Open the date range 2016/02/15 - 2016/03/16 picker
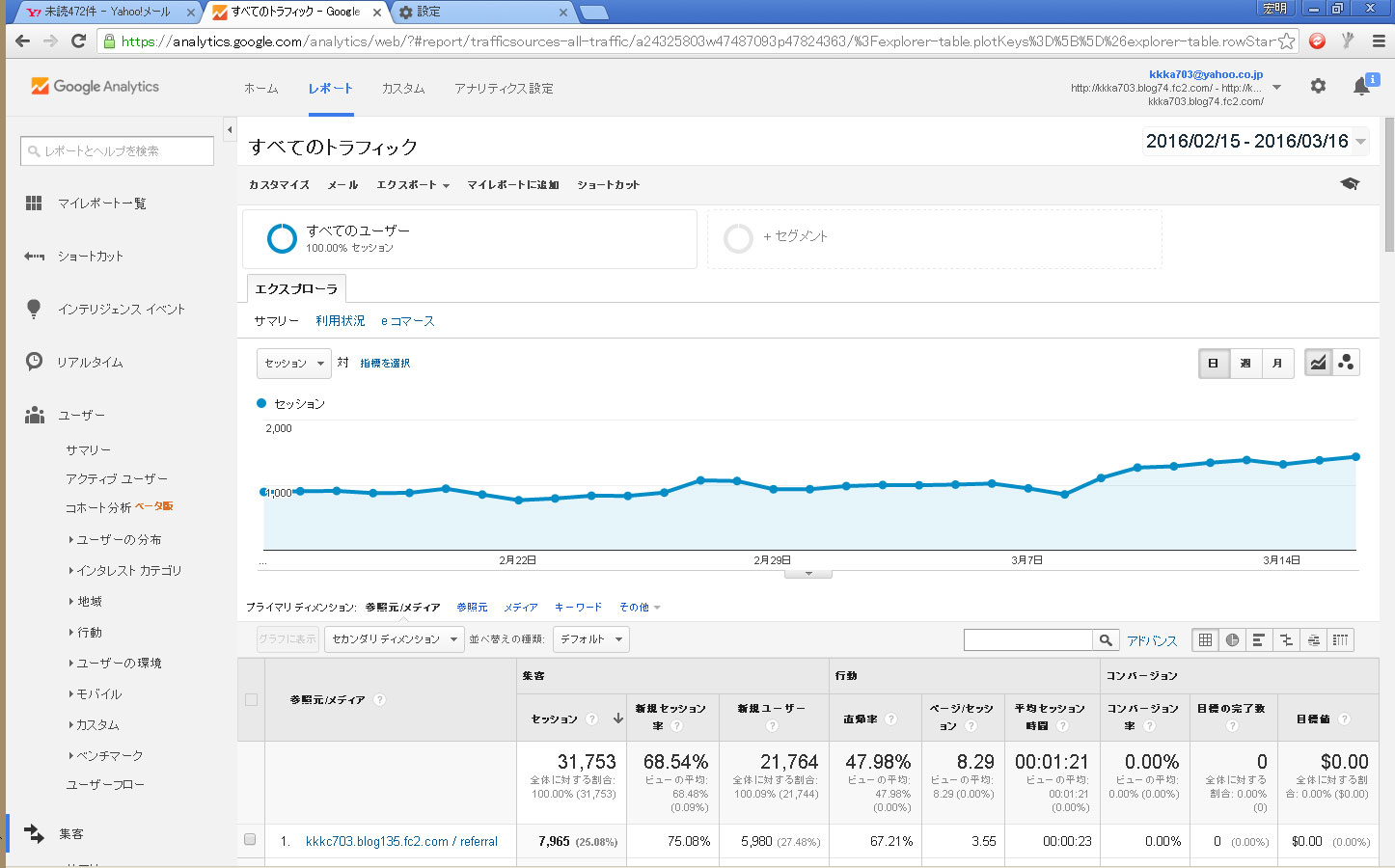Viewport: 1395px width, 868px height. (x=1254, y=141)
